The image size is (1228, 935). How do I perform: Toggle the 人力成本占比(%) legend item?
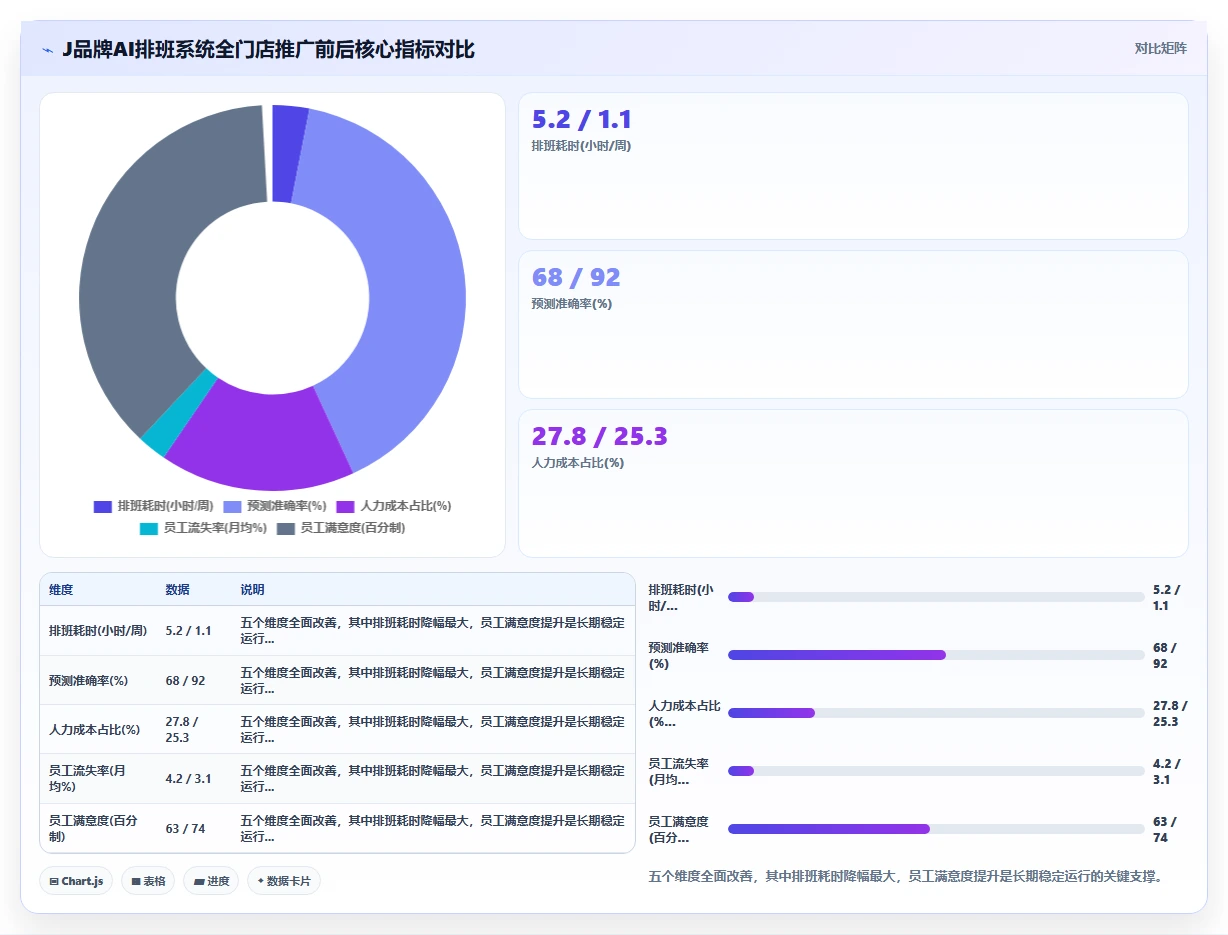[394, 506]
